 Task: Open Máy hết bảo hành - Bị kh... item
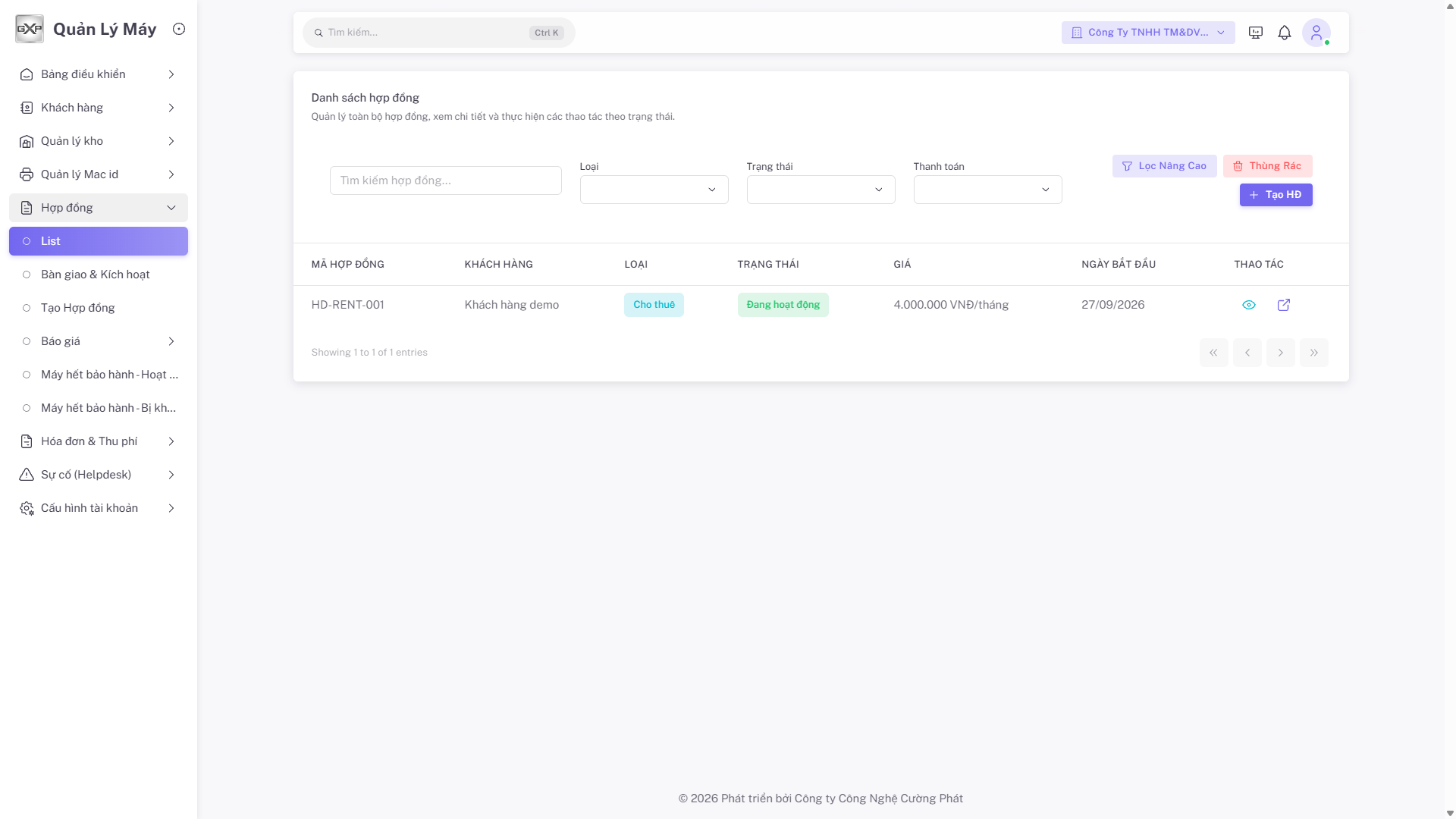99,408
